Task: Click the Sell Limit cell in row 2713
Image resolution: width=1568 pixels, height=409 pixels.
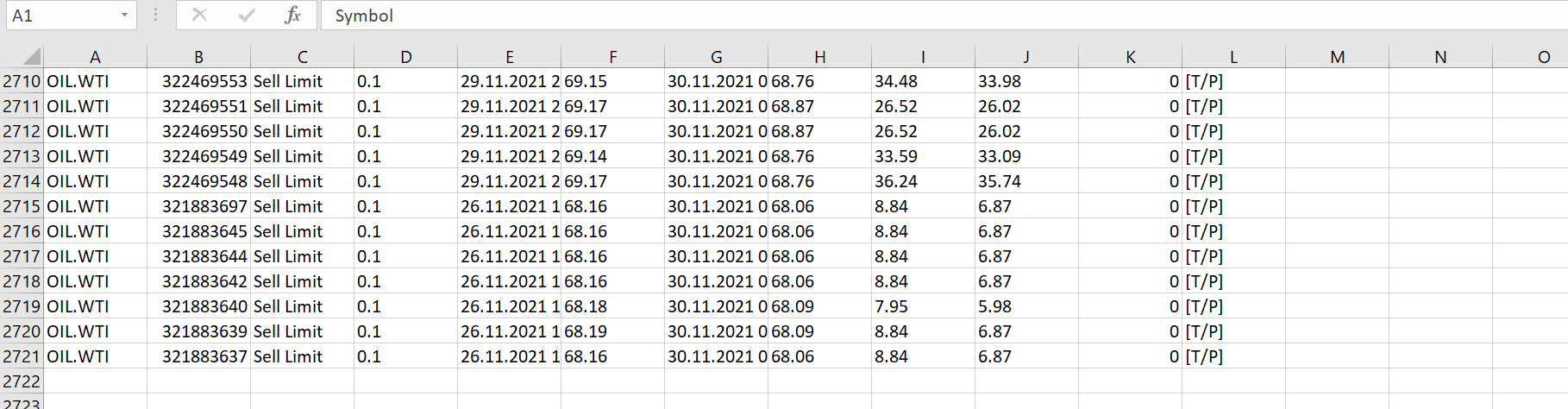Action: [288, 156]
